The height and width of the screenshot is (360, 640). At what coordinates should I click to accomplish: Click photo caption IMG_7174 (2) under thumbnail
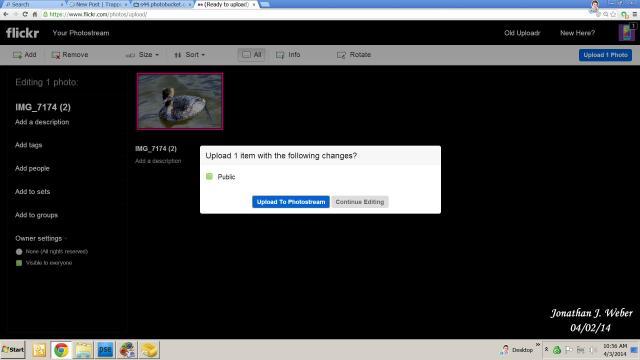156,149
